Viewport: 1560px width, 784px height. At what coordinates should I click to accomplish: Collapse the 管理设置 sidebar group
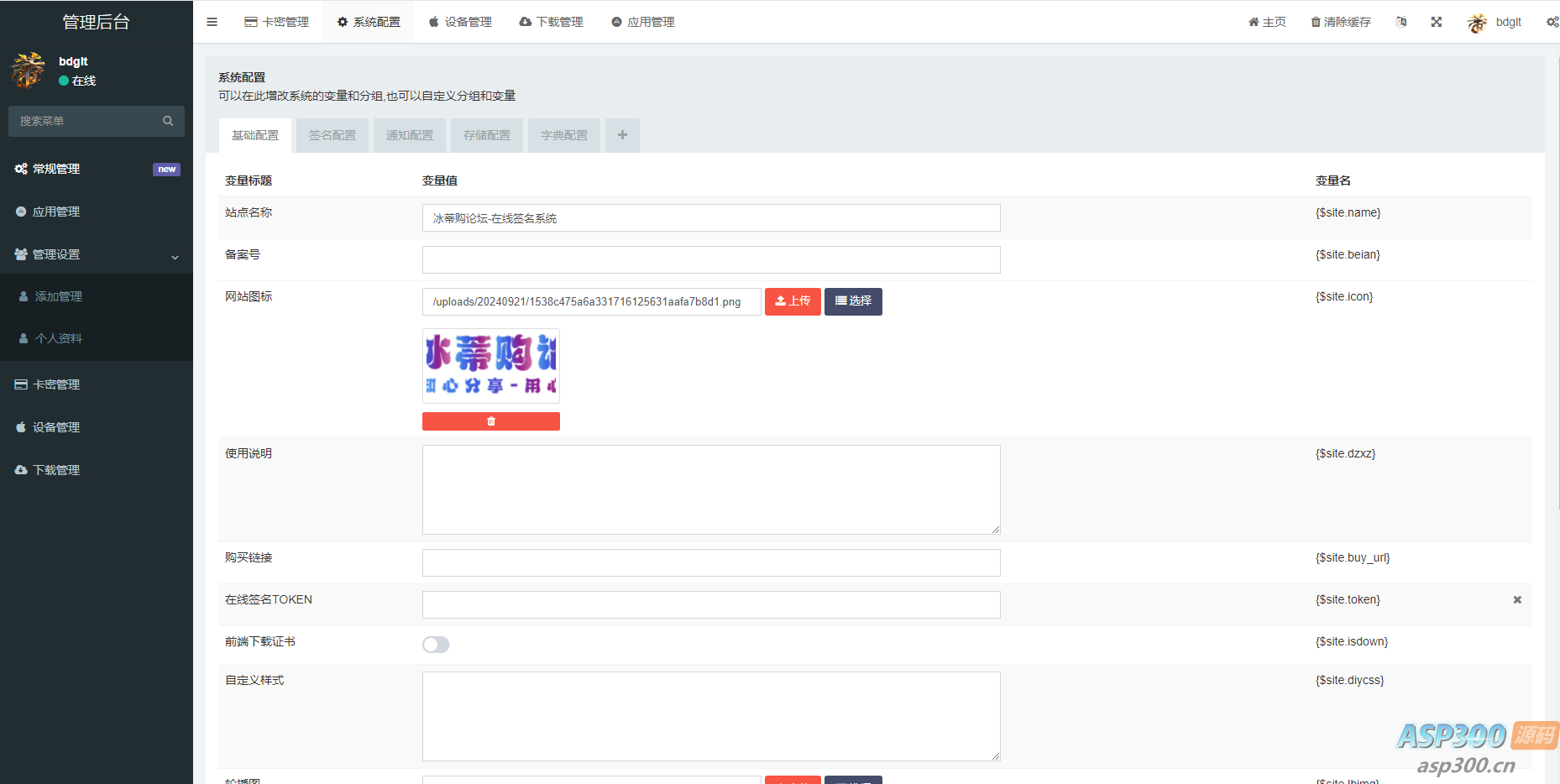point(97,254)
